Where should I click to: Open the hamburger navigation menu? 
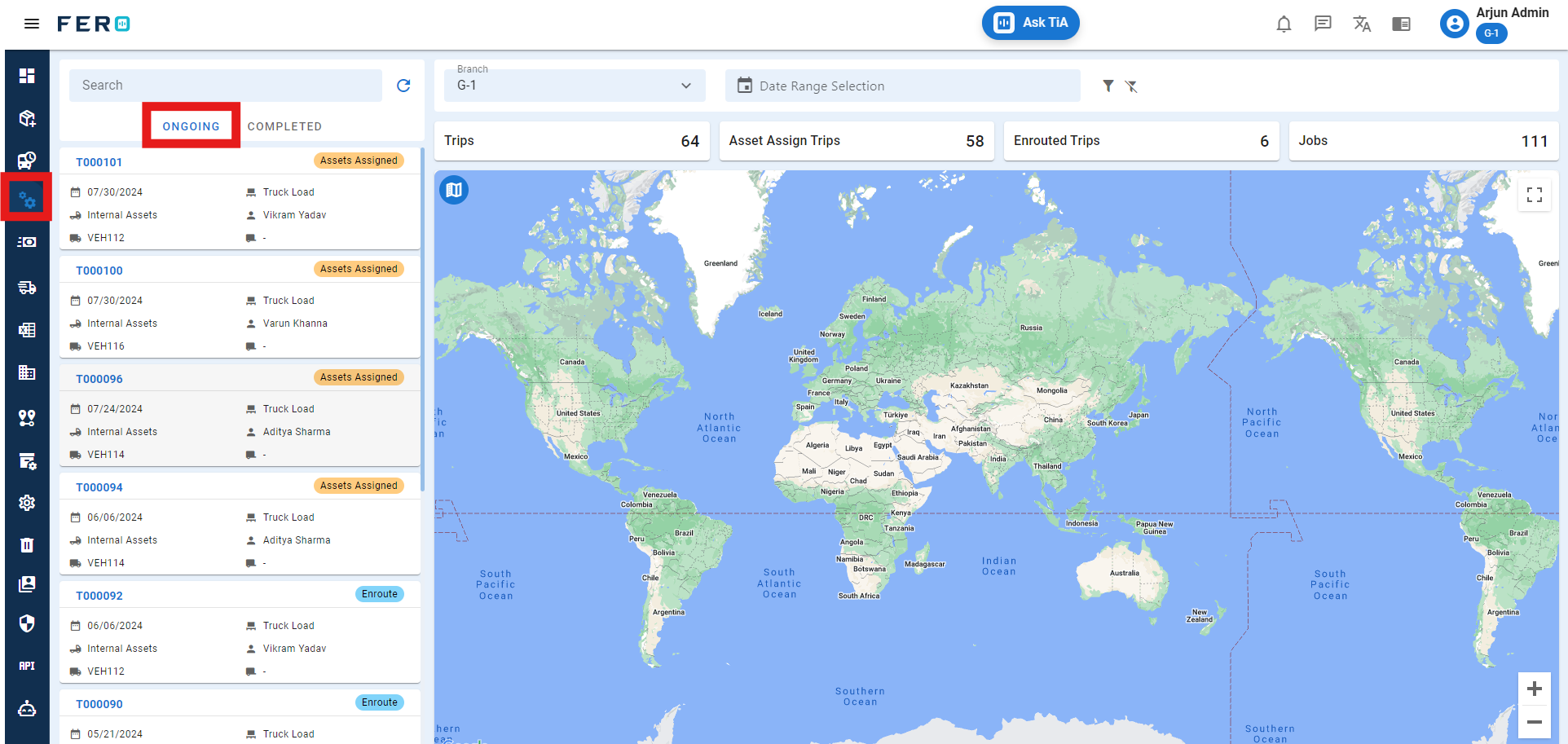(32, 24)
